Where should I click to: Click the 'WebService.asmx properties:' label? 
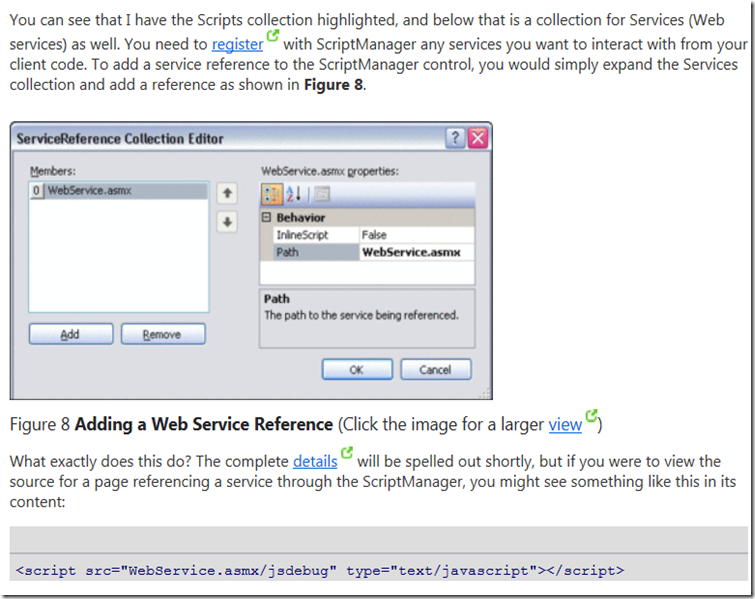tap(330, 171)
